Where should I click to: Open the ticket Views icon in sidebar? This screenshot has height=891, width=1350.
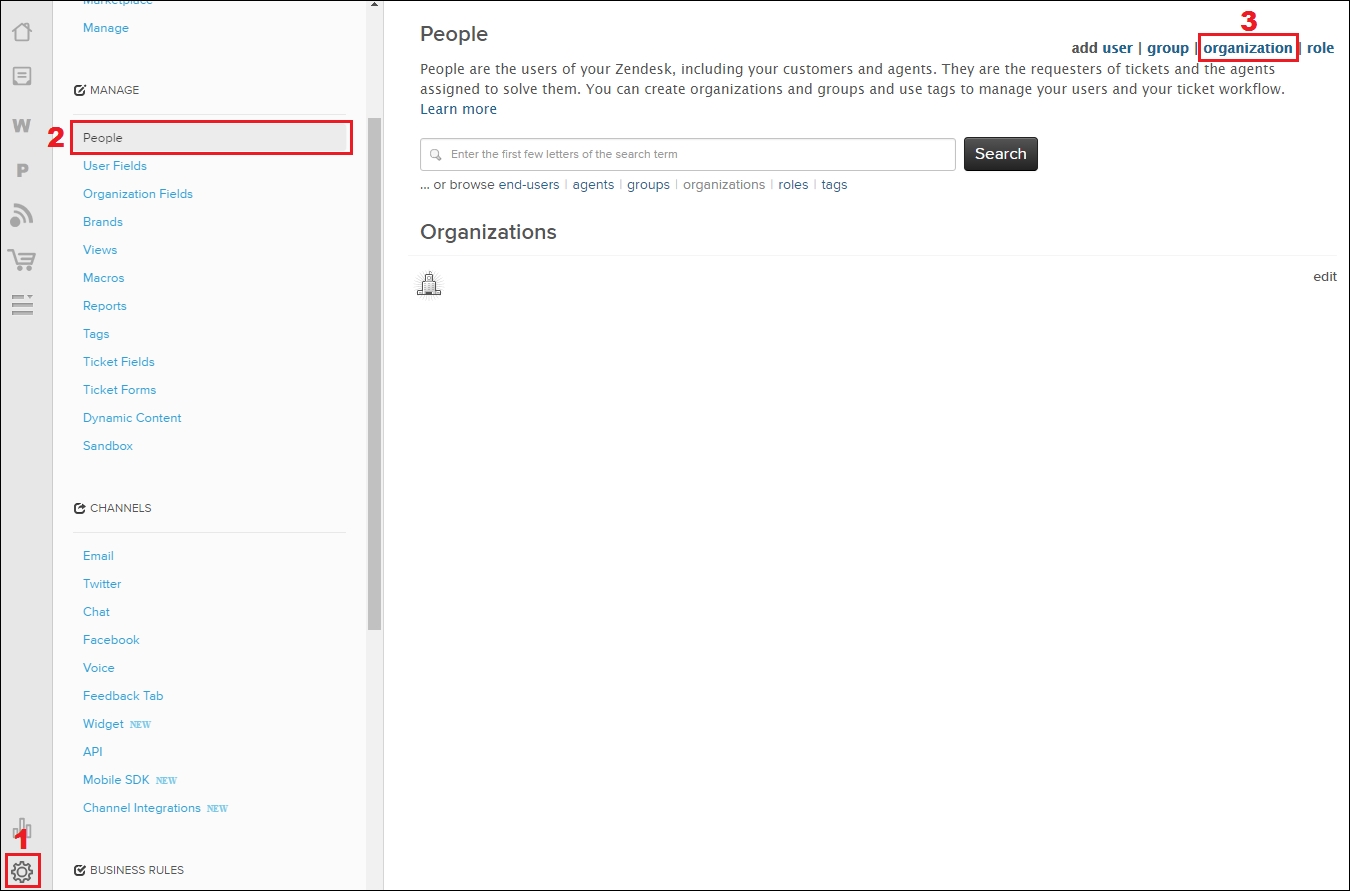22,77
